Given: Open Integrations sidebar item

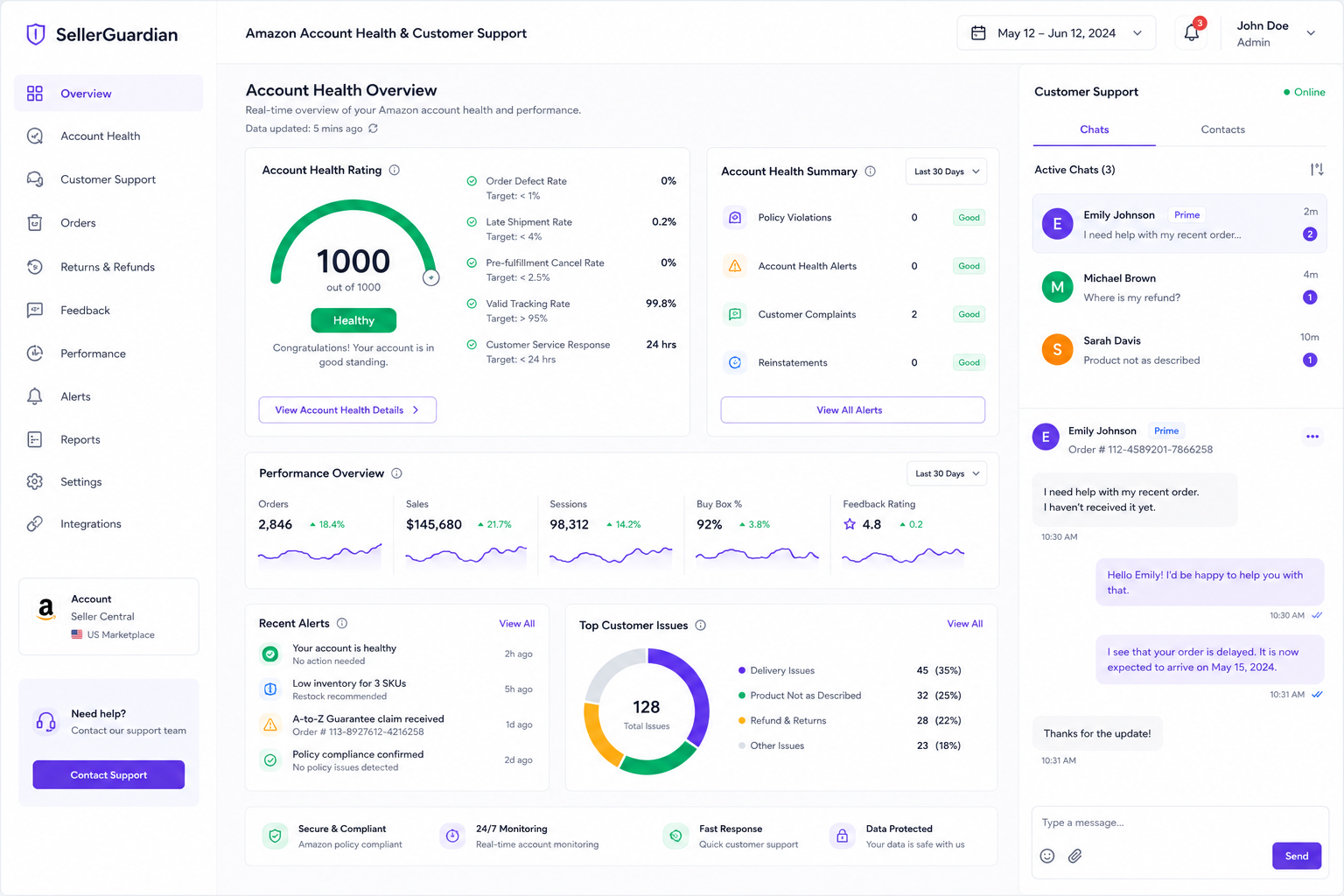Looking at the screenshot, I should (x=108, y=524).
